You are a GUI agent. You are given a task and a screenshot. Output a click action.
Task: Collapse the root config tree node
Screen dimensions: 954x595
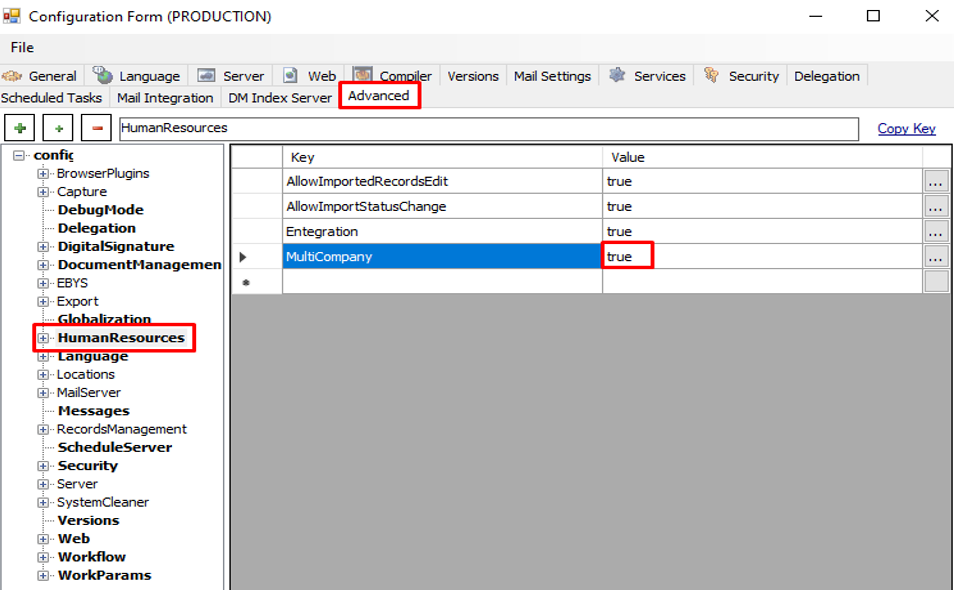19,155
